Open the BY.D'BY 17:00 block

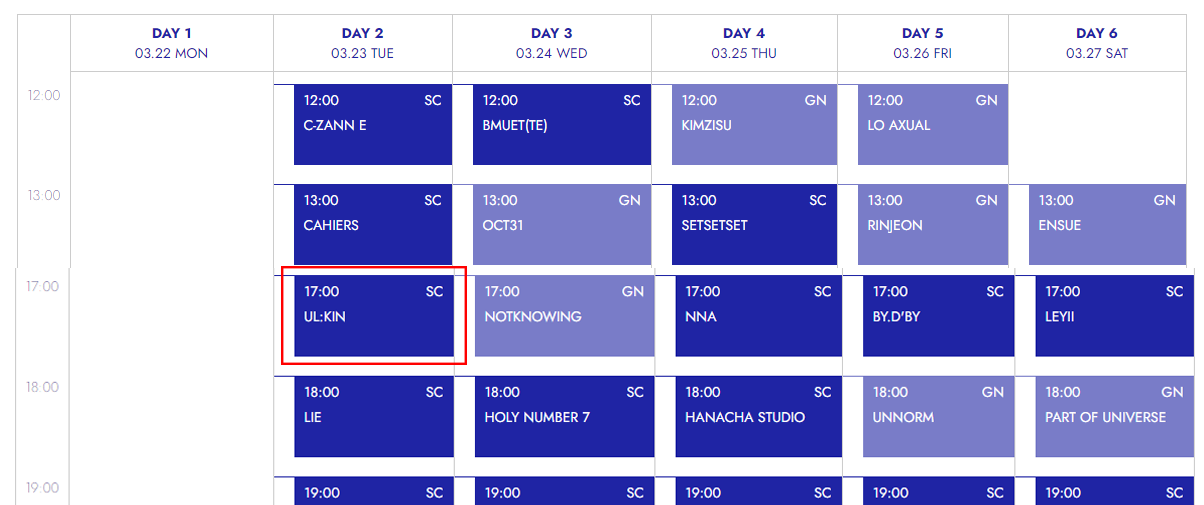pyautogui.click(x=938, y=316)
